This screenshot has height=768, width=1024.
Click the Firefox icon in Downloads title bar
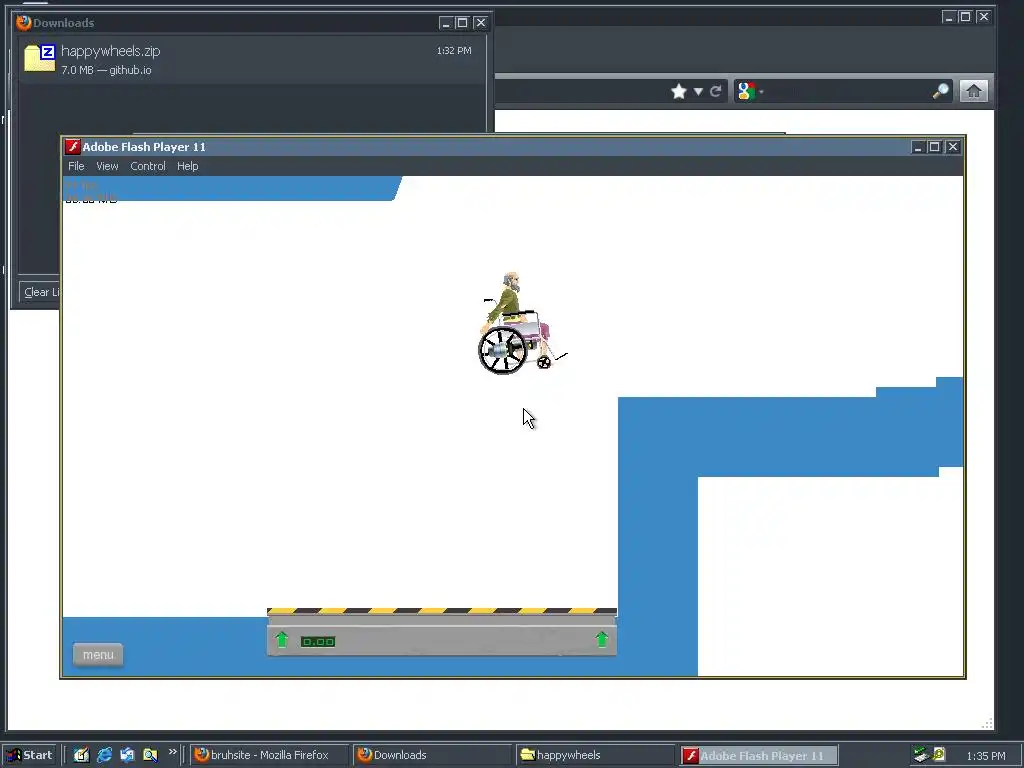(x=24, y=23)
